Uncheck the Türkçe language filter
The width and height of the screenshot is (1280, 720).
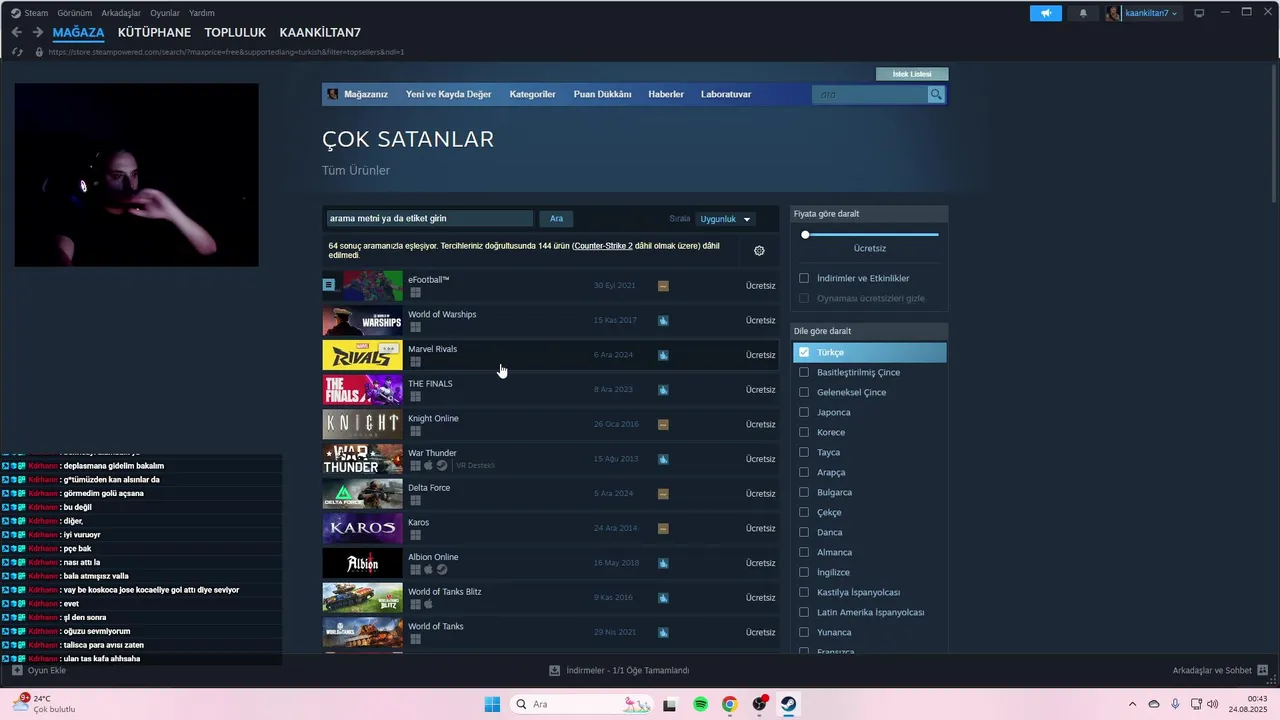[x=804, y=352]
